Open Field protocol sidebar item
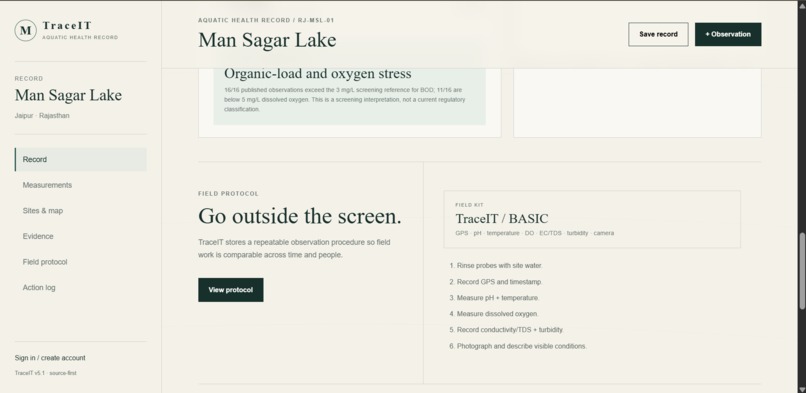This screenshot has width=806, height=393. tap(81, 262)
